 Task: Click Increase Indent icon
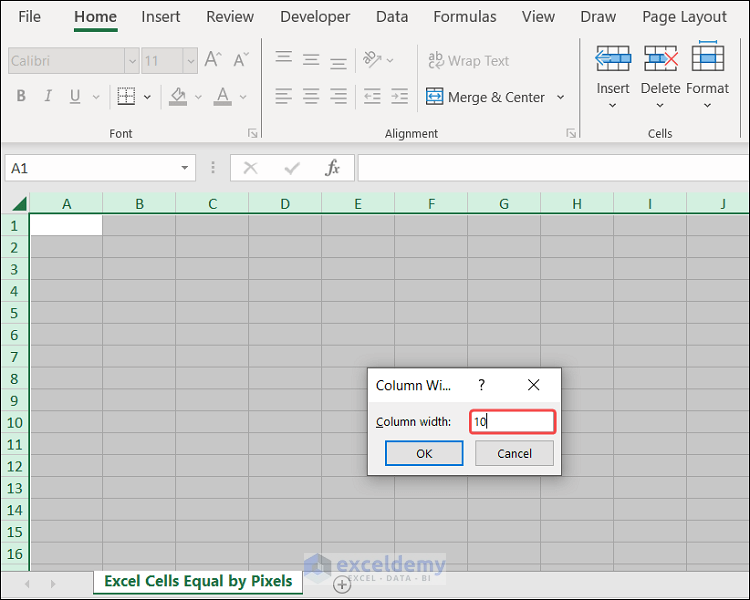pyautogui.click(x=399, y=96)
